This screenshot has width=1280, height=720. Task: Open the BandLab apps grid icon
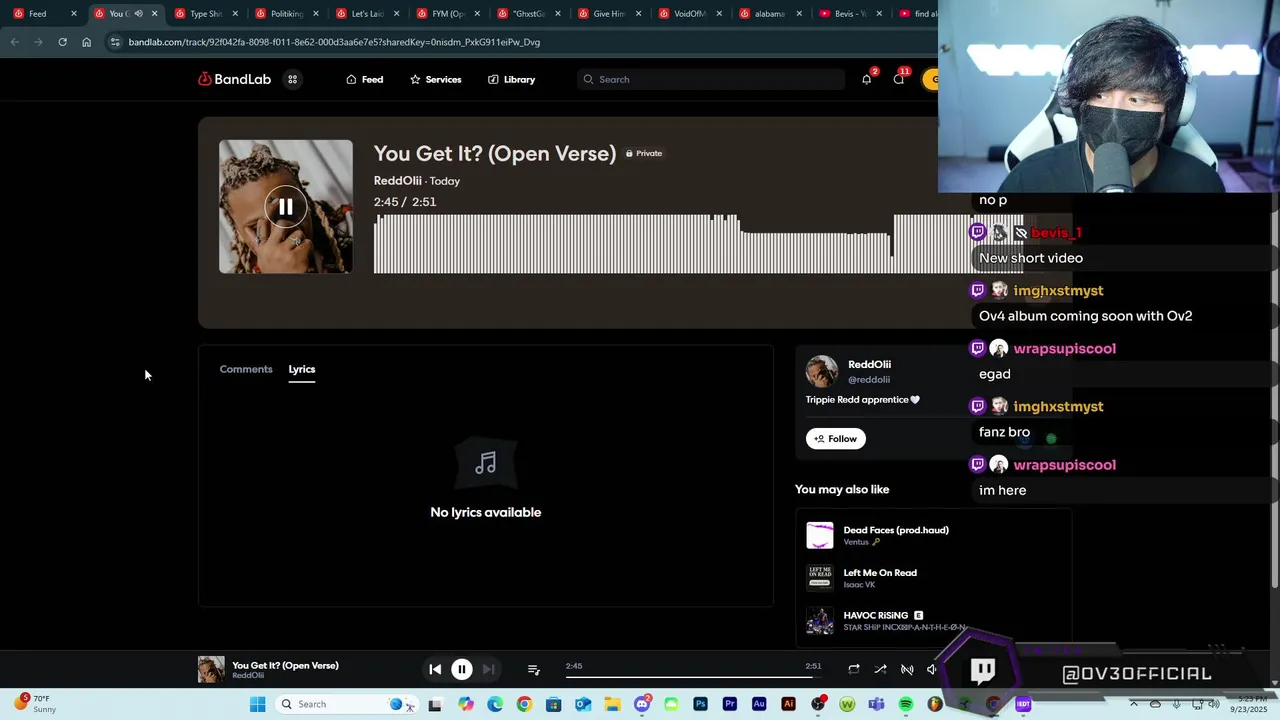293,79
